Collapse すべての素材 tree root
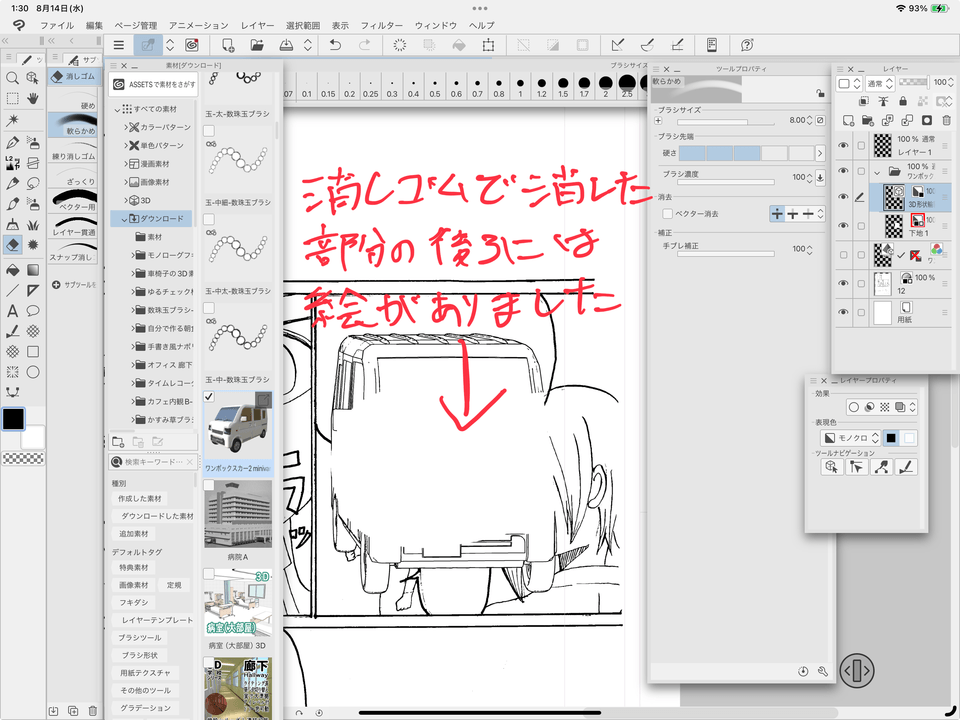Image resolution: width=960 pixels, height=720 pixels. (118, 109)
